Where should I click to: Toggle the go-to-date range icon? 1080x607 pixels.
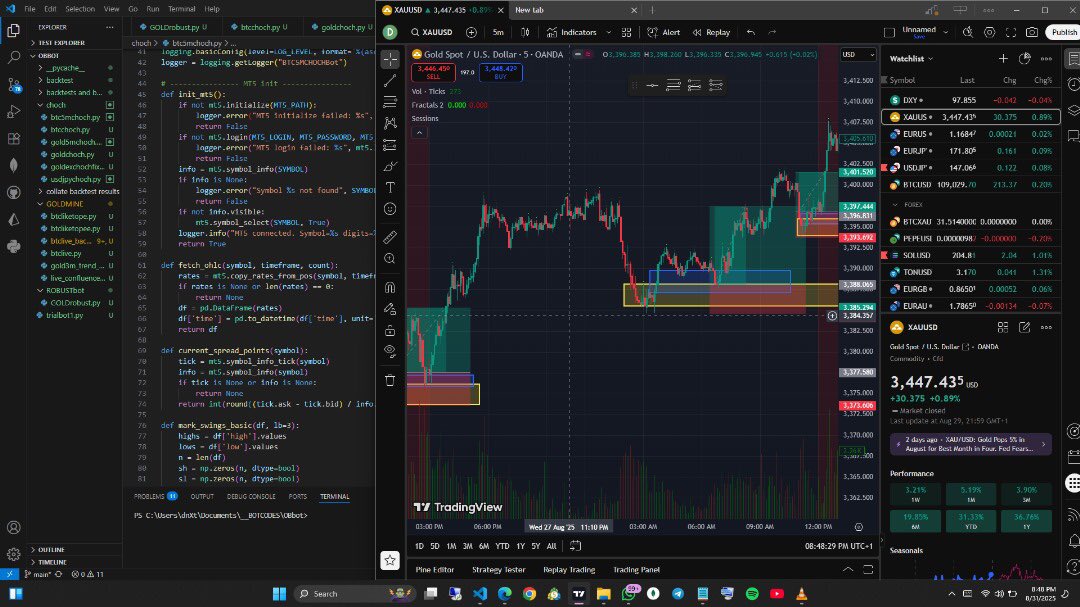pos(575,546)
